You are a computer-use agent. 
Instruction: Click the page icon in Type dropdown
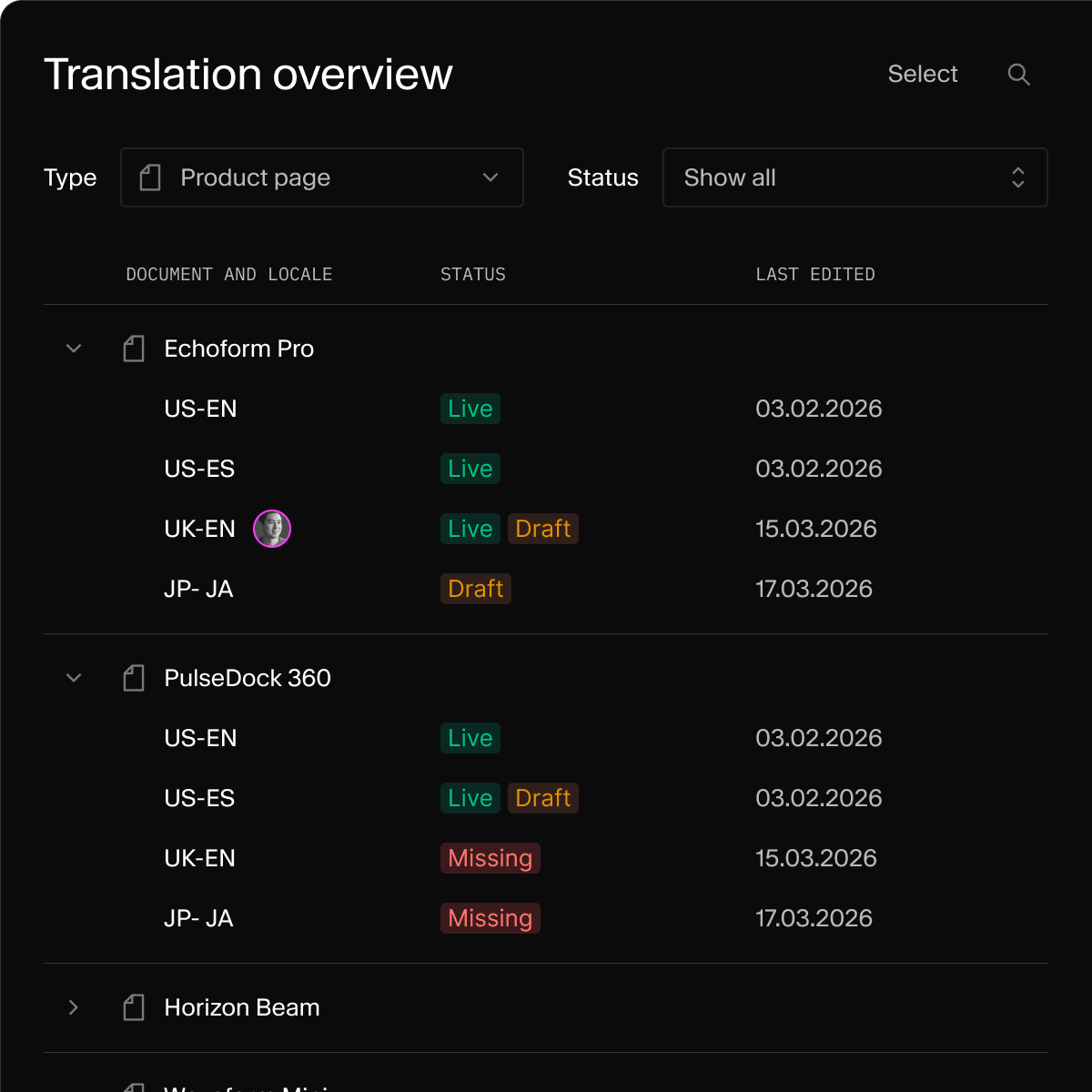click(x=150, y=177)
